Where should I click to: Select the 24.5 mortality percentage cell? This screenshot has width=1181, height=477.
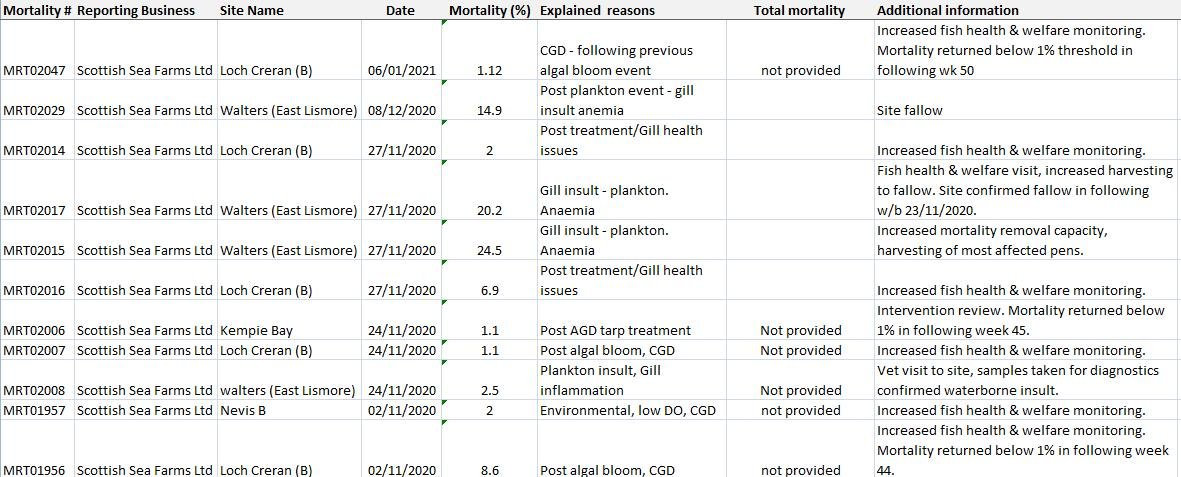489,250
